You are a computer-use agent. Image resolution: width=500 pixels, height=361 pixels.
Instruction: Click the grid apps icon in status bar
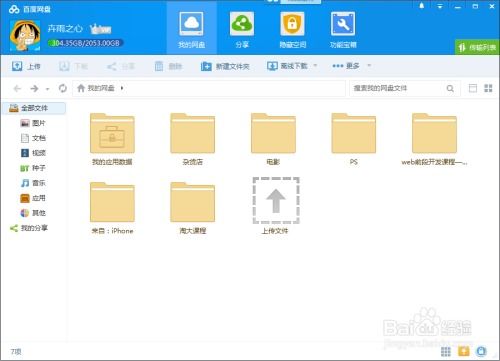point(446,351)
